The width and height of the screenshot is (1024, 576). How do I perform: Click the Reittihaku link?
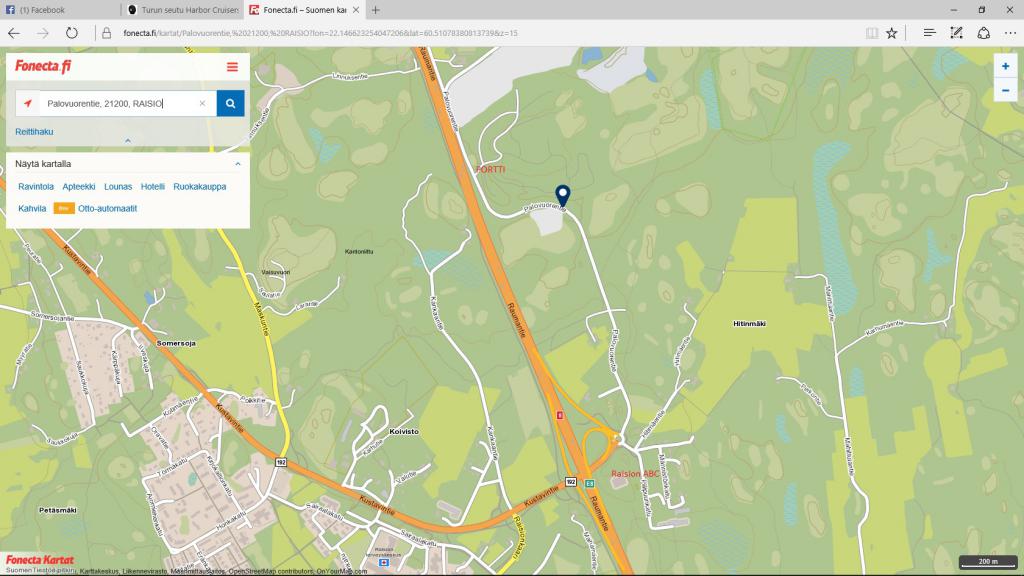click(x=34, y=131)
